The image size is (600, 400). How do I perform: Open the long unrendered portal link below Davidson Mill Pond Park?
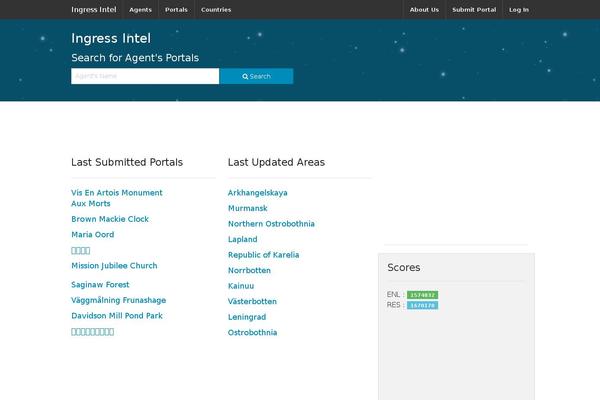tap(93, 331)
